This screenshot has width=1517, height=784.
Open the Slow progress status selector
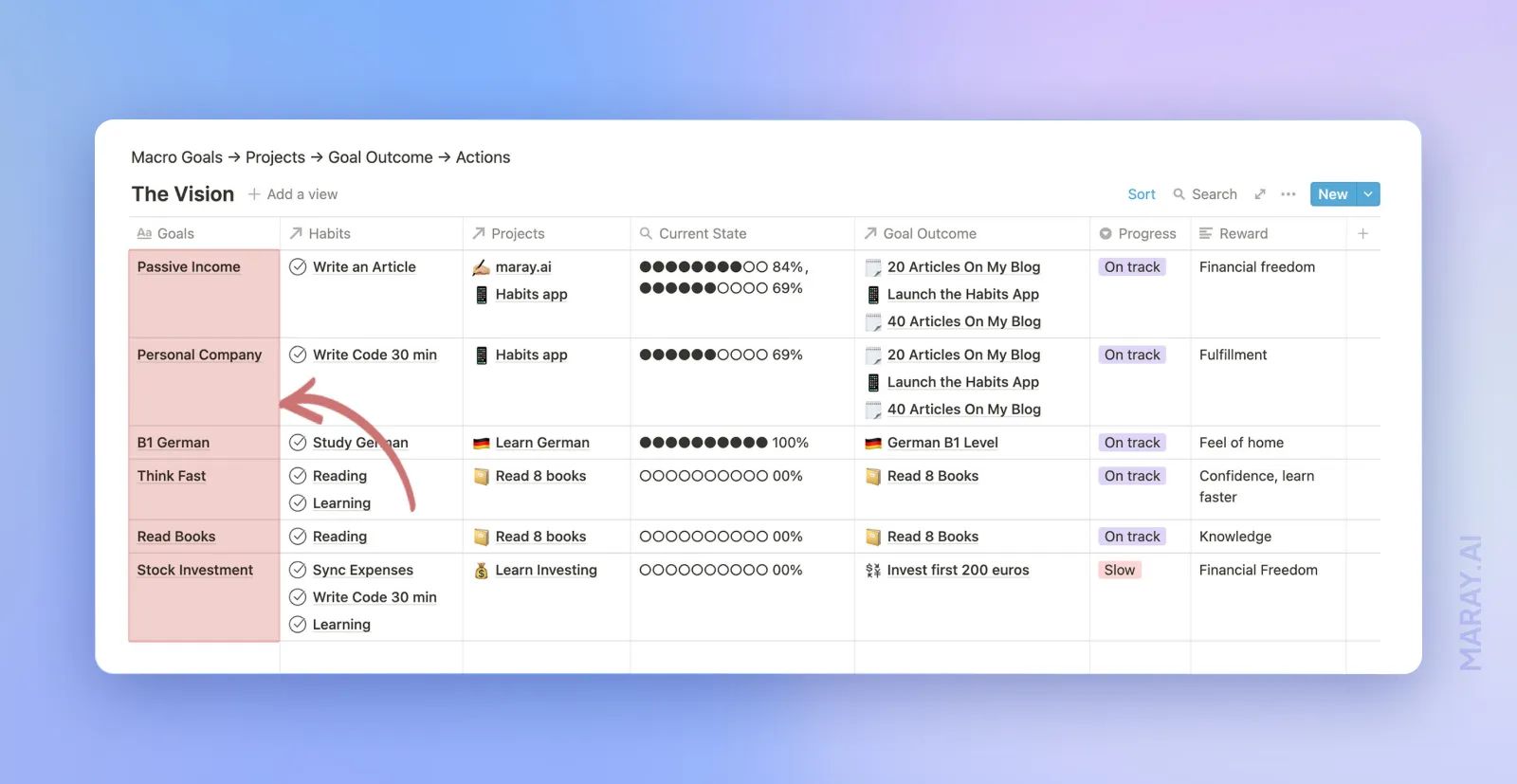(x=1120, y=570)
